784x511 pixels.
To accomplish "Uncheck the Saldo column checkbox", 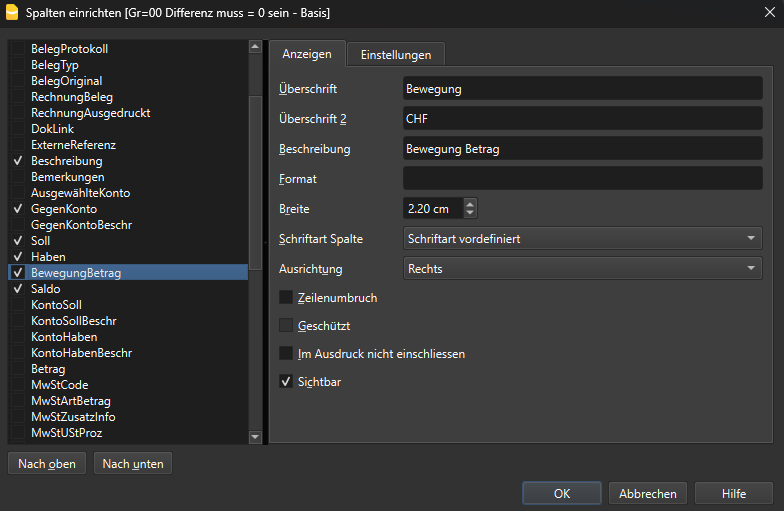I will click(18, 289).
